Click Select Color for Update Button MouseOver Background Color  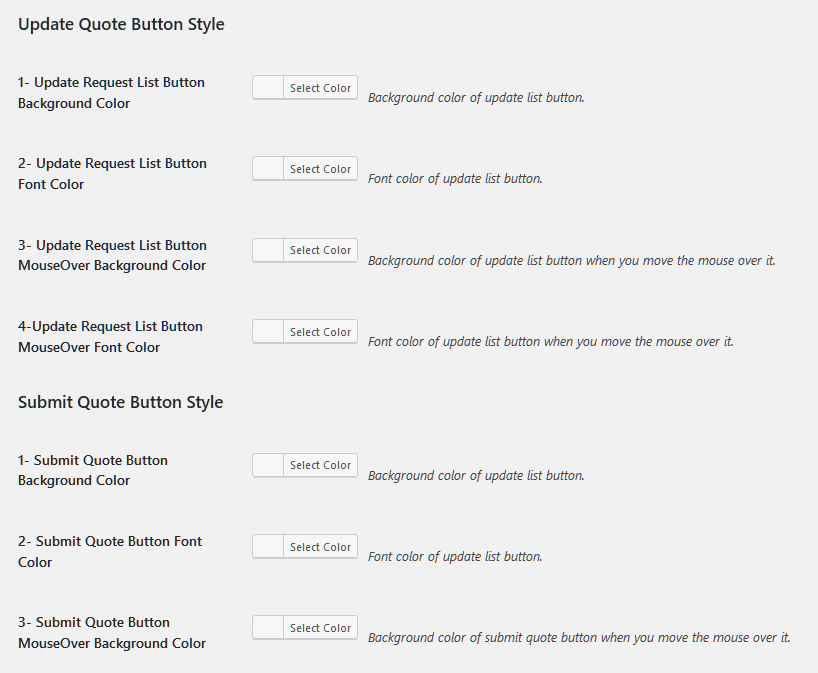[x=320, y=250]
